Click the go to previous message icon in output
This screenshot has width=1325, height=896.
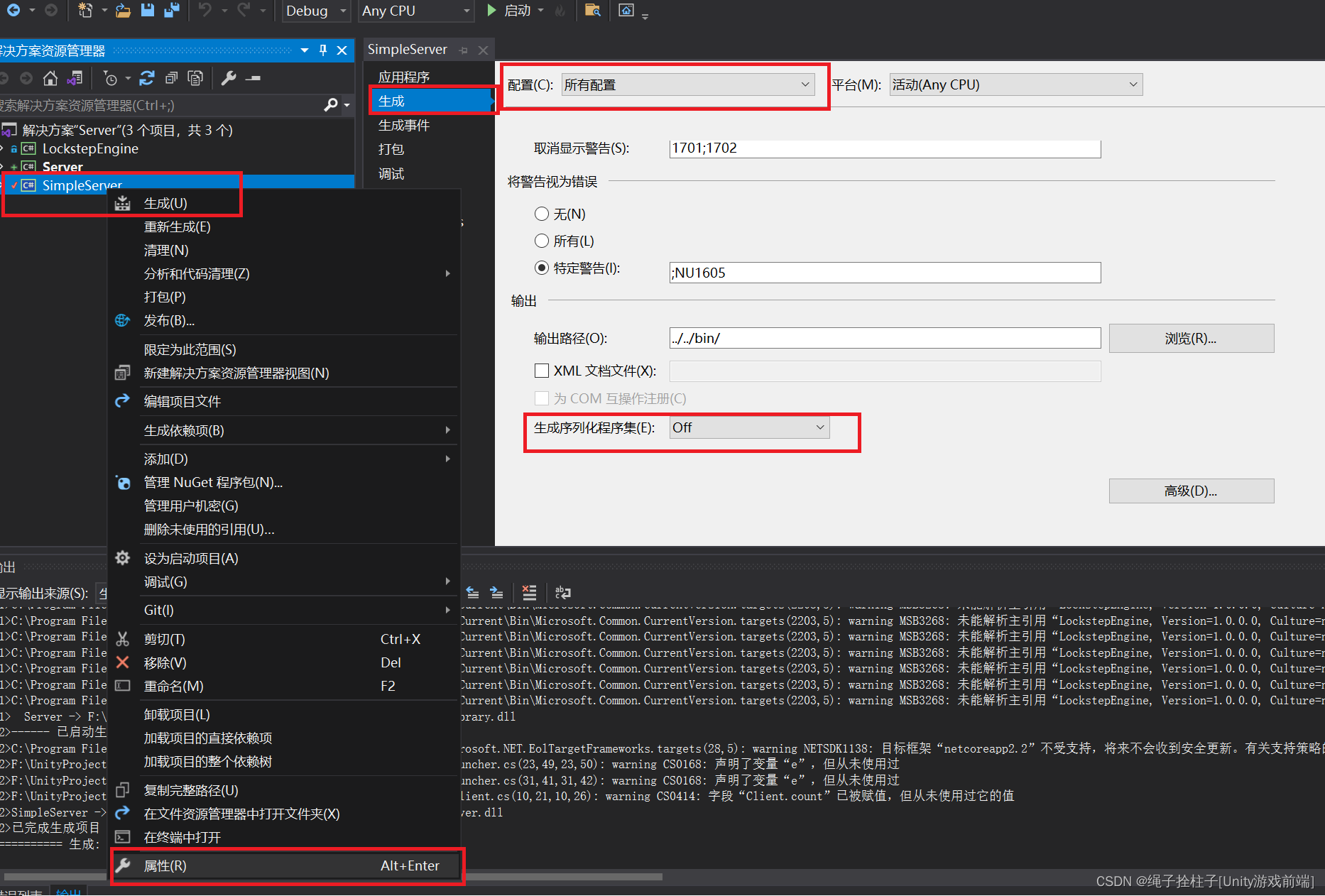point(473,593)
